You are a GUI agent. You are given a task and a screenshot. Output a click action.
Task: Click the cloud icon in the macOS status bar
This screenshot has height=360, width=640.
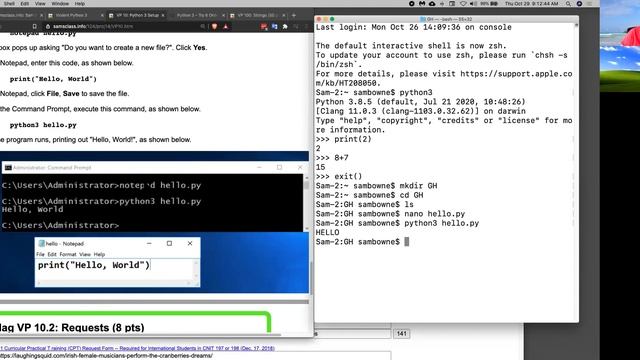[x=432, y=3]
